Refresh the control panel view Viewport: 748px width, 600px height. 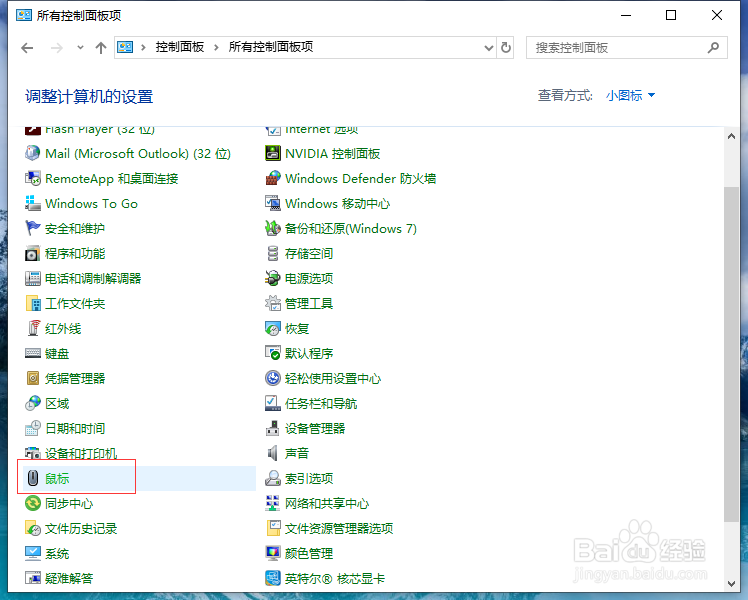click(x=506, y=48)
